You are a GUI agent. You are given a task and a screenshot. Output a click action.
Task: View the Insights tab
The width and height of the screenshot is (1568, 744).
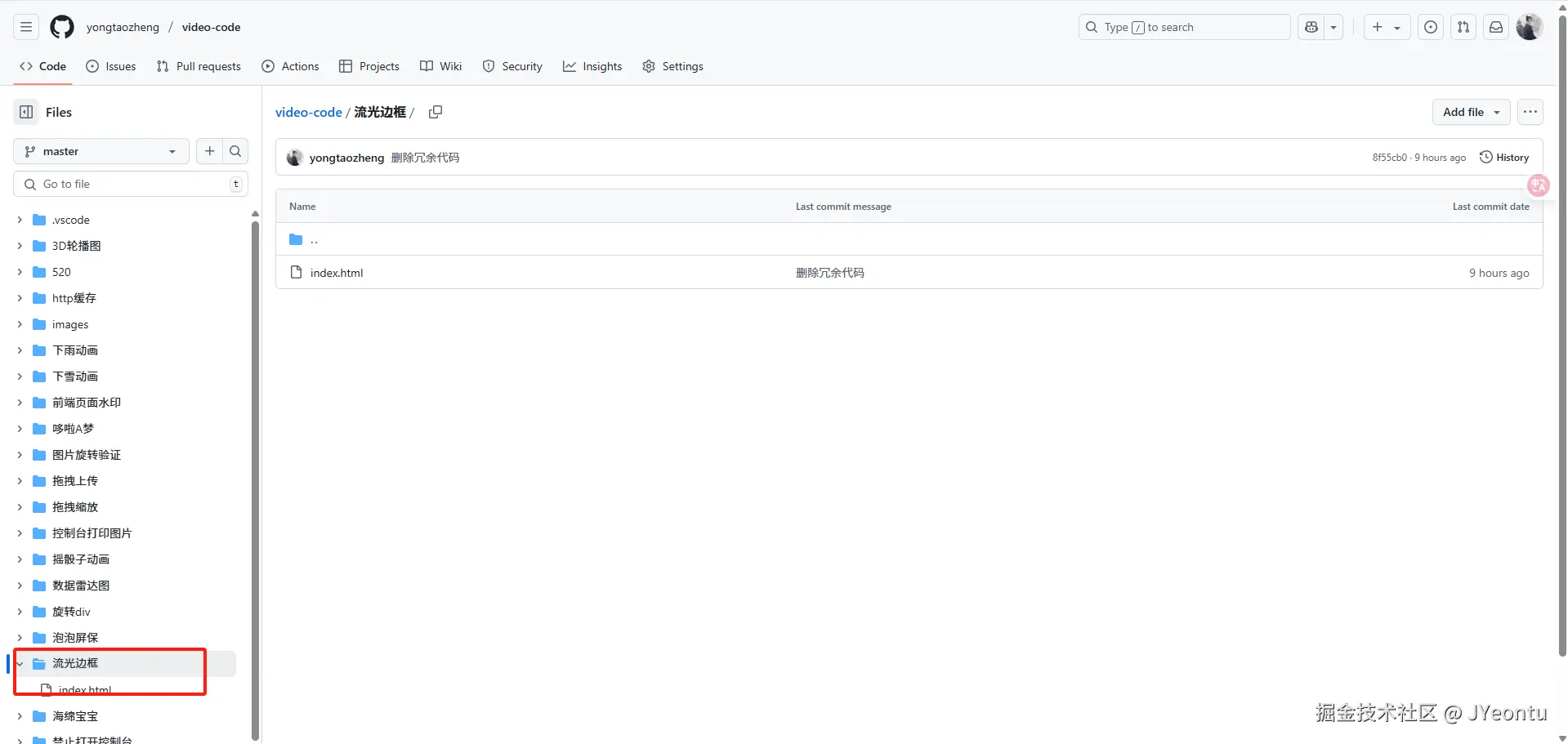(592, 66)
